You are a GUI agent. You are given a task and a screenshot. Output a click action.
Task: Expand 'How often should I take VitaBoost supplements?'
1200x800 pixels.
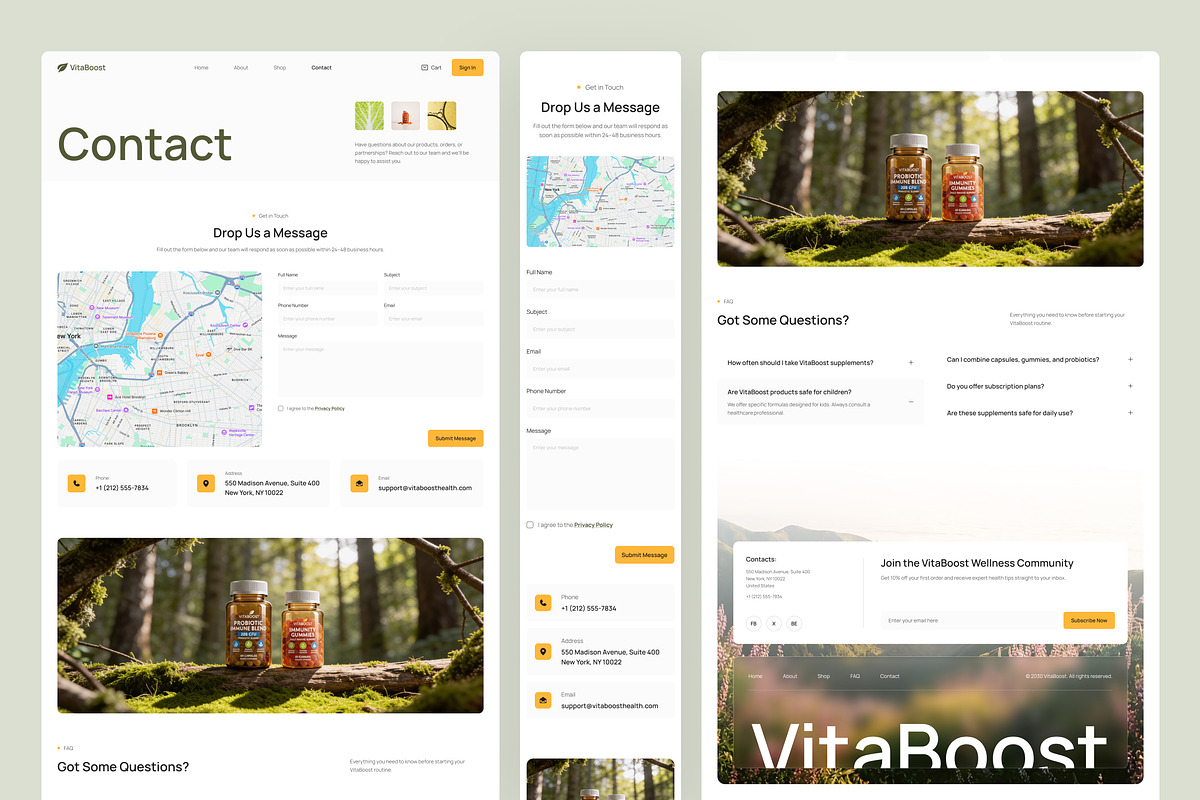point(911,363)
